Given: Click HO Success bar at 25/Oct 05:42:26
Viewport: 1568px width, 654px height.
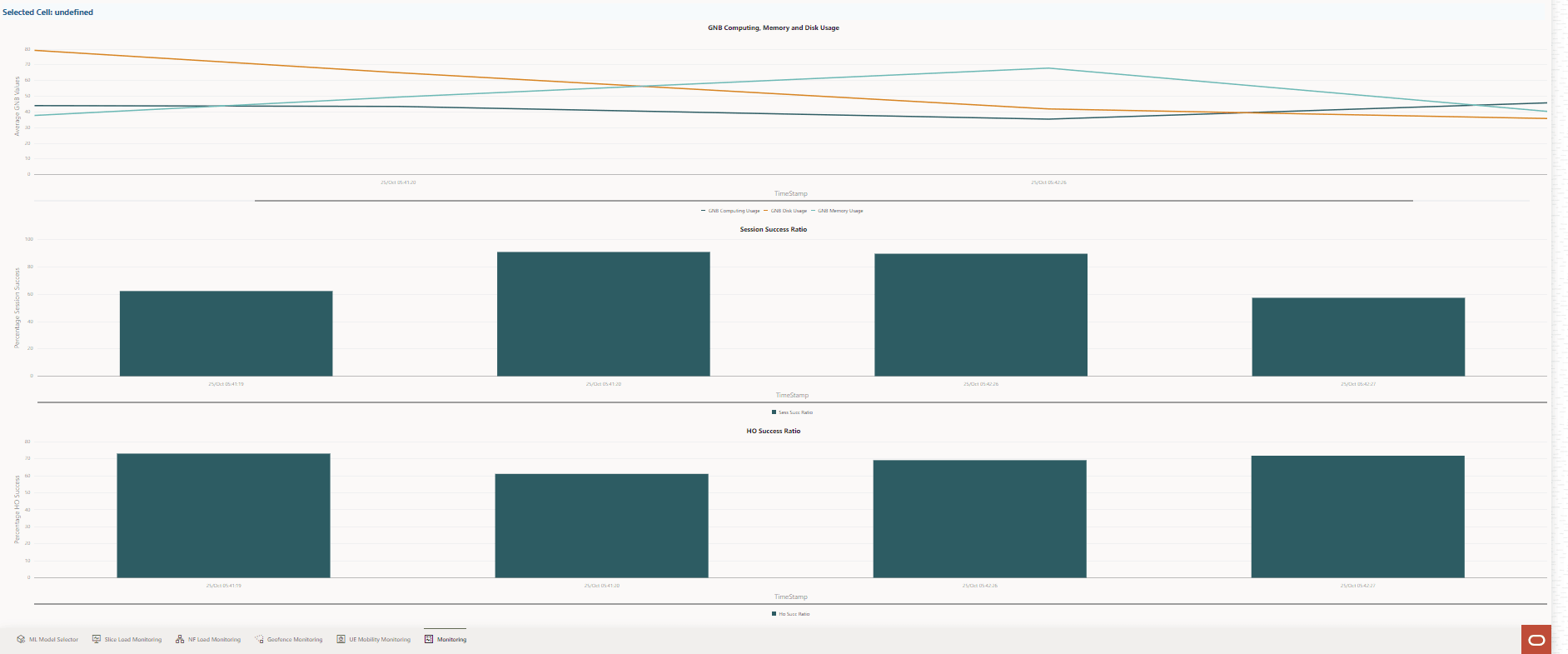Looking at the screenshot, I should tap(979, 519).
